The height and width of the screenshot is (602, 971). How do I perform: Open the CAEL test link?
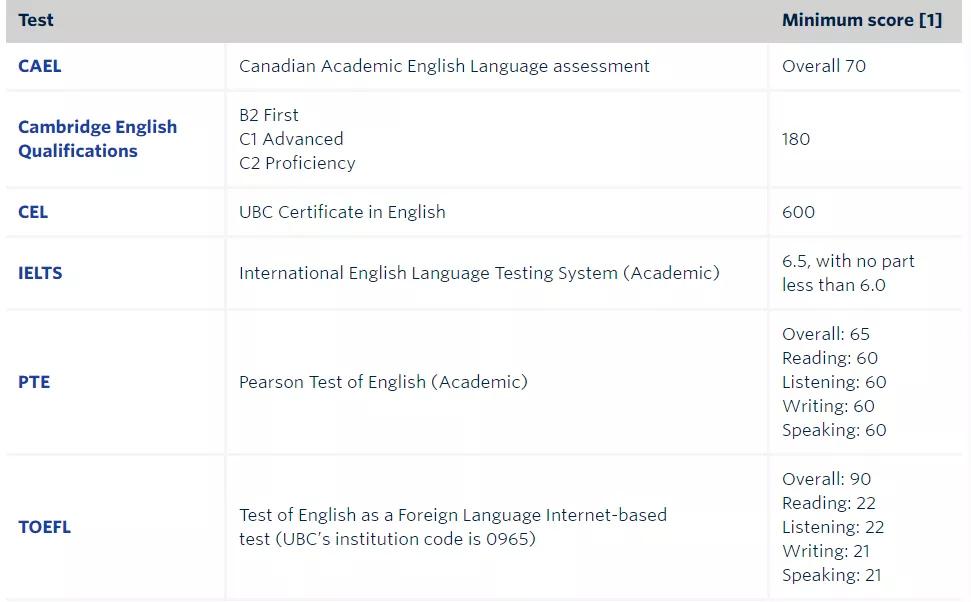[40, 66]
